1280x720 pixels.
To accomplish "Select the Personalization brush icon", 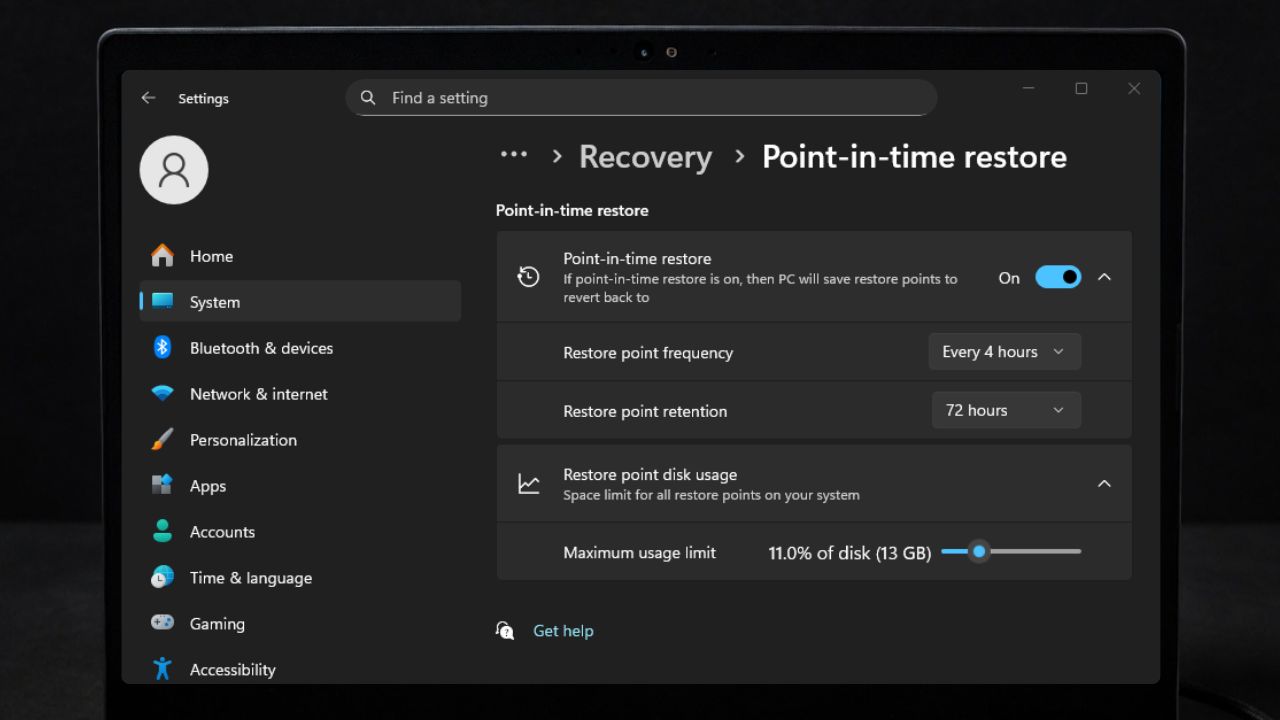I will click(x=162, y=439).
